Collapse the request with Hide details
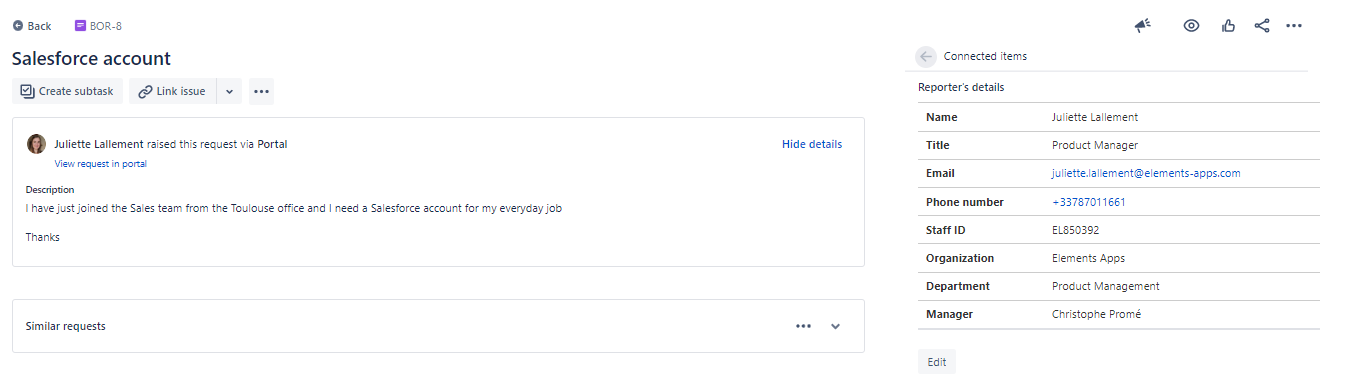1345x384 pixels. [812, 144]
